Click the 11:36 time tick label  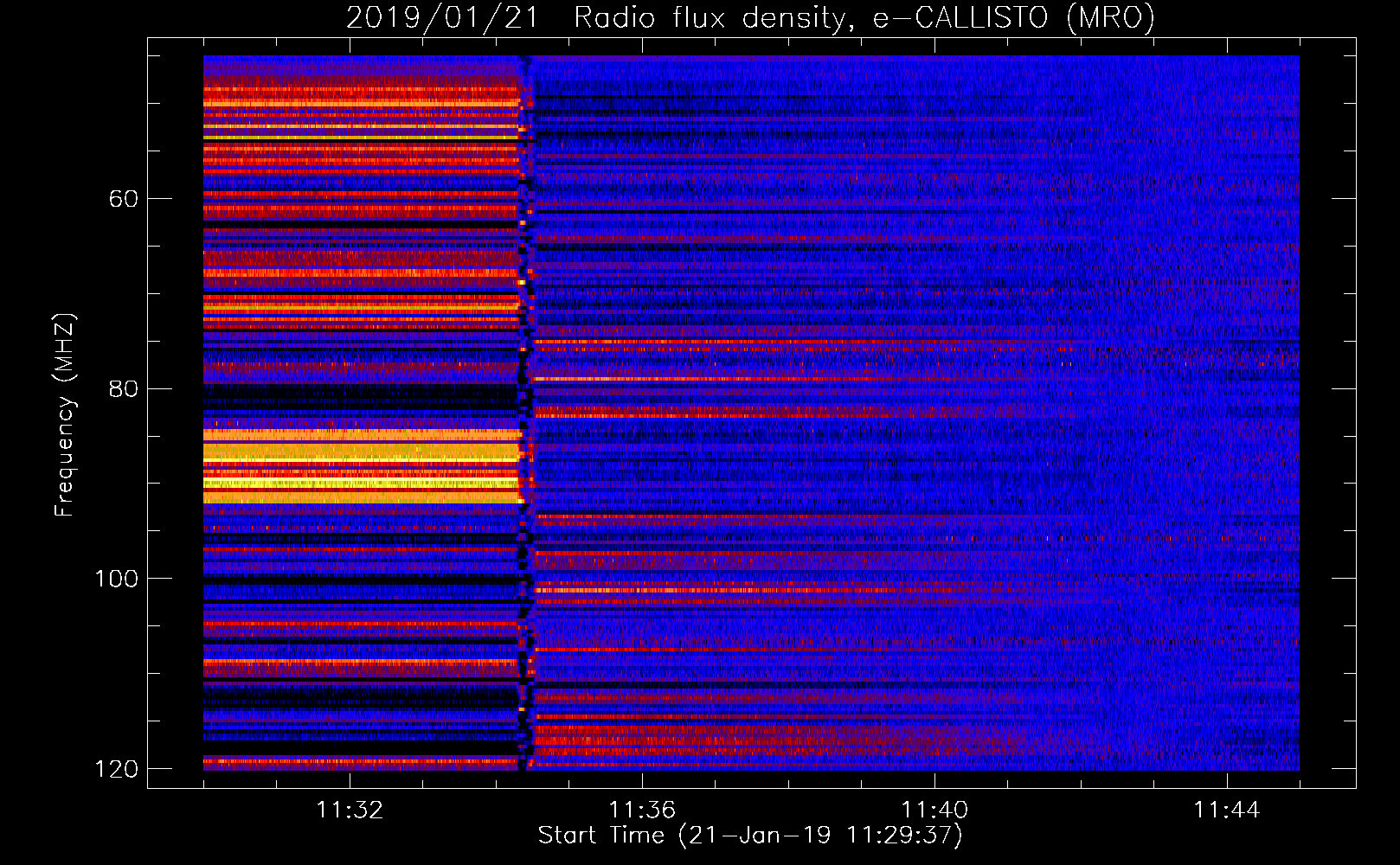point(642,811)
